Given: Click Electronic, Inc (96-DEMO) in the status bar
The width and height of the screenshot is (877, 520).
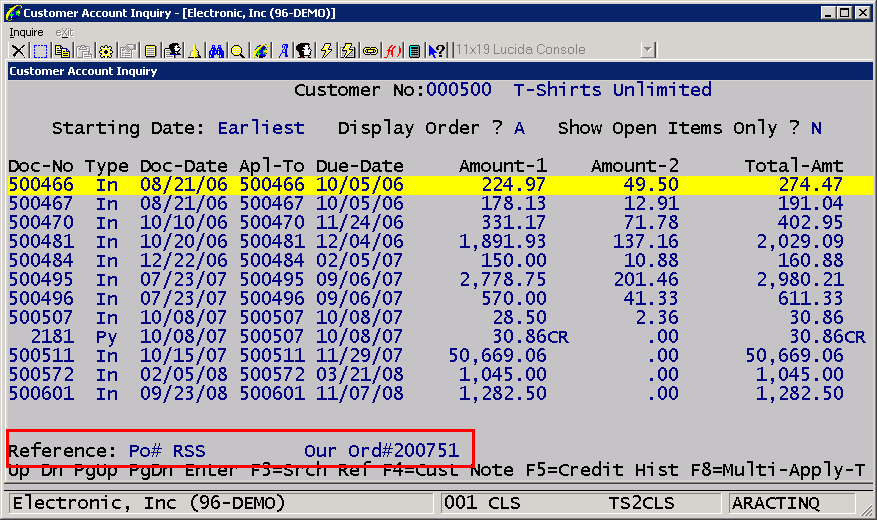Looking at the screenshot, I should click(x=149, y=503).
